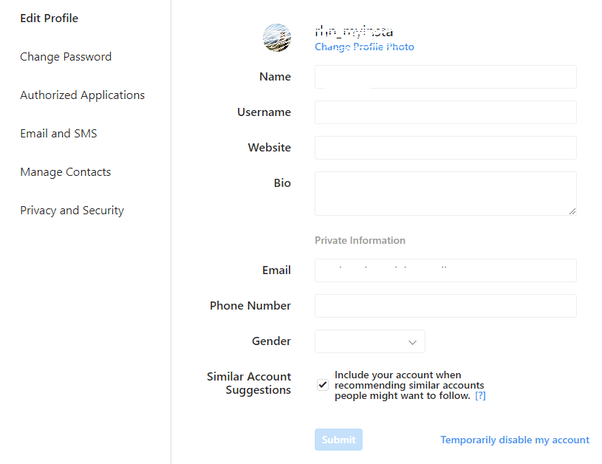Click inside the Bio text area

445,193
